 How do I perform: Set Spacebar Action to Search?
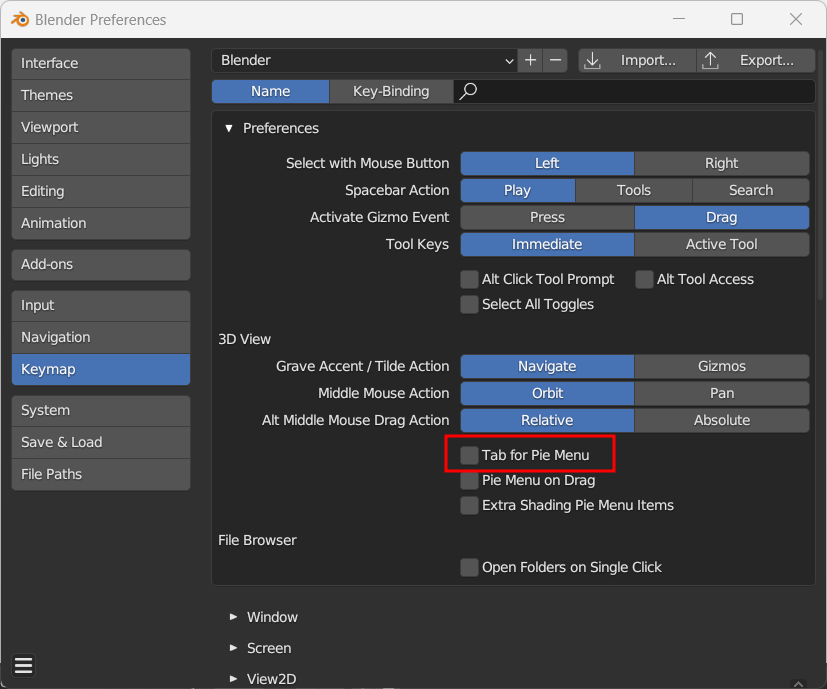click(x=751, y=190)
